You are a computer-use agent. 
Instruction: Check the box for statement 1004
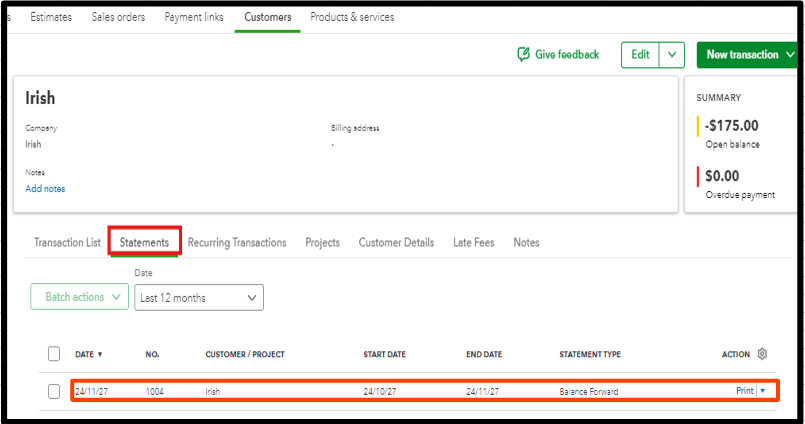click(x=54, y=391)
